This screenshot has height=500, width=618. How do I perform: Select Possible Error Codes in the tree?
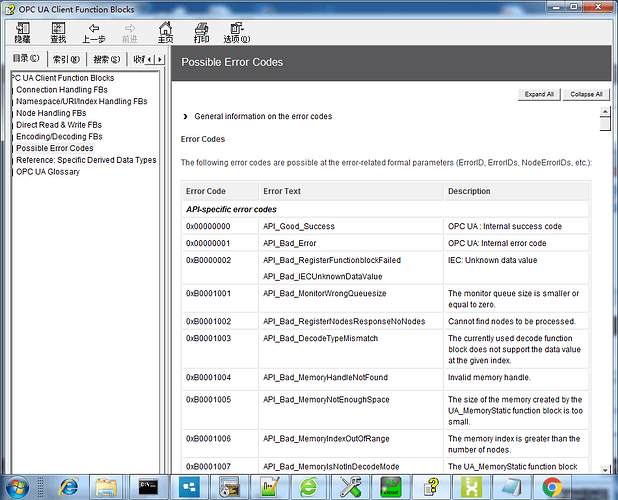click(55, 148)
